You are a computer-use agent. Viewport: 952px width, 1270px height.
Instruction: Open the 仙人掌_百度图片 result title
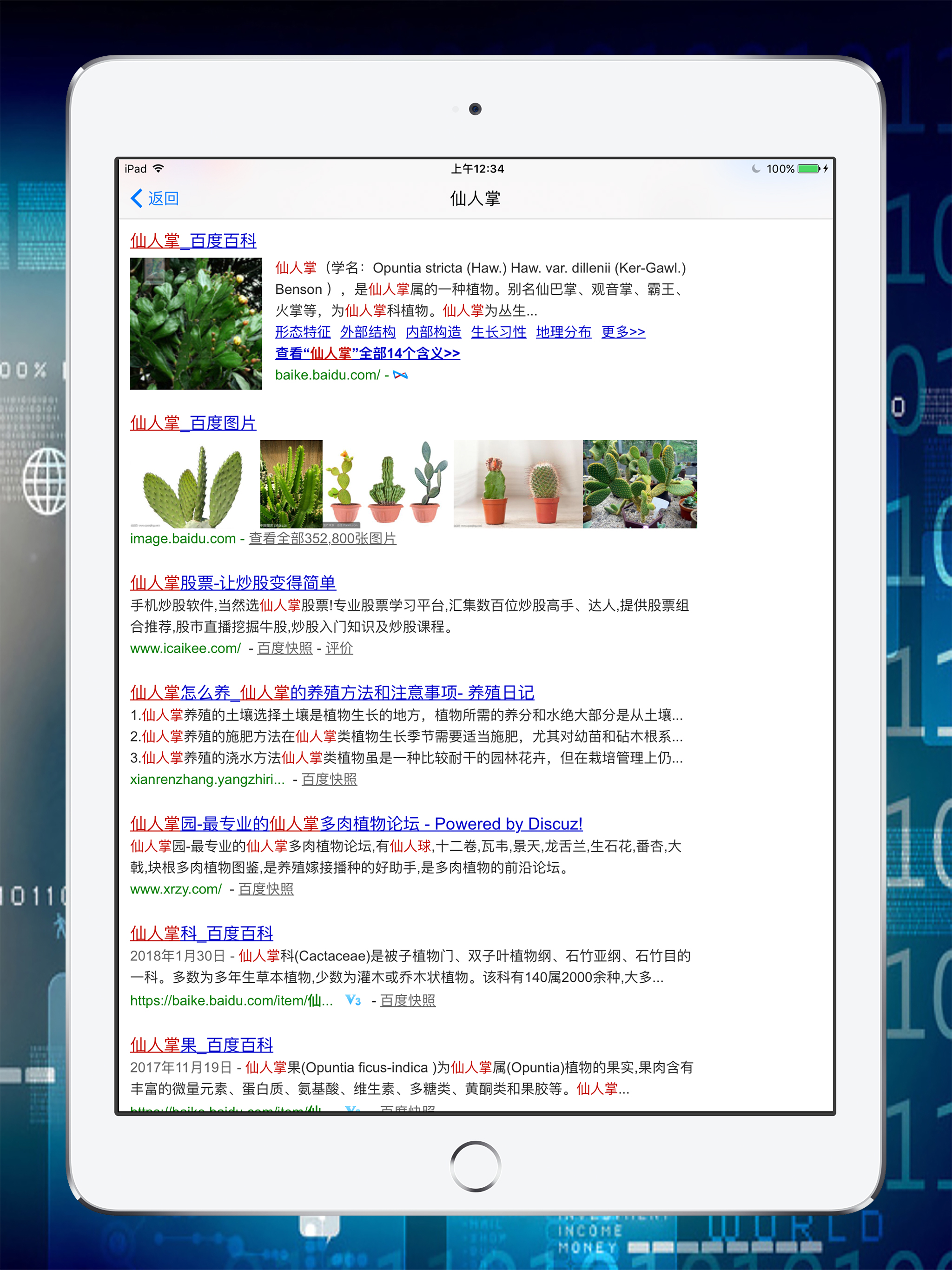193,423
